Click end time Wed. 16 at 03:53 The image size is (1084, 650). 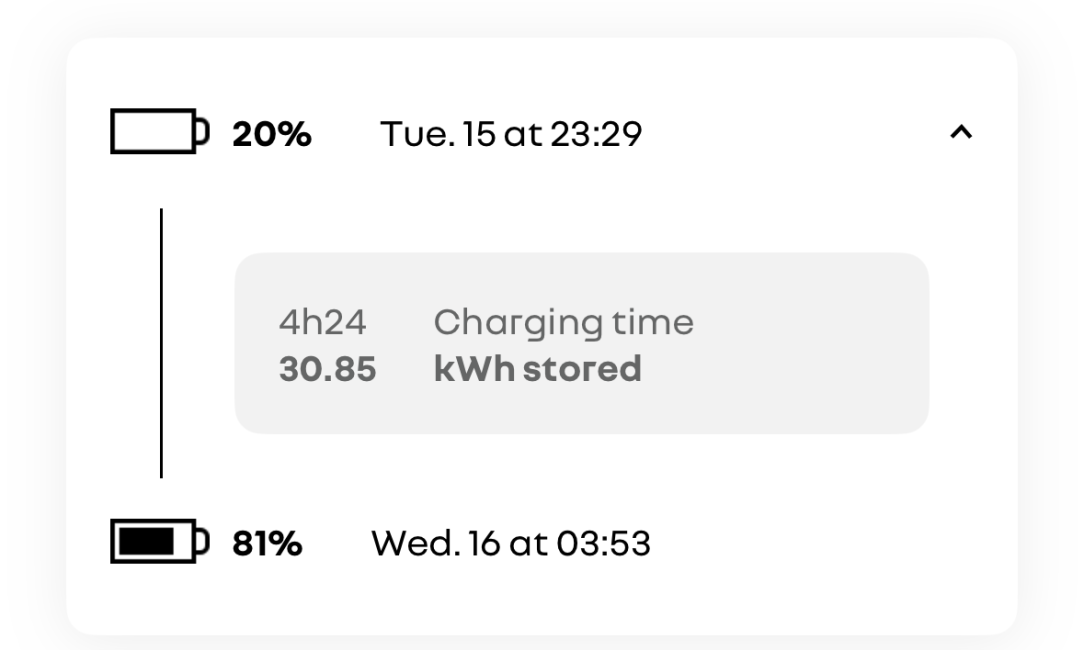pyautogui.click(x=511, y=544)
